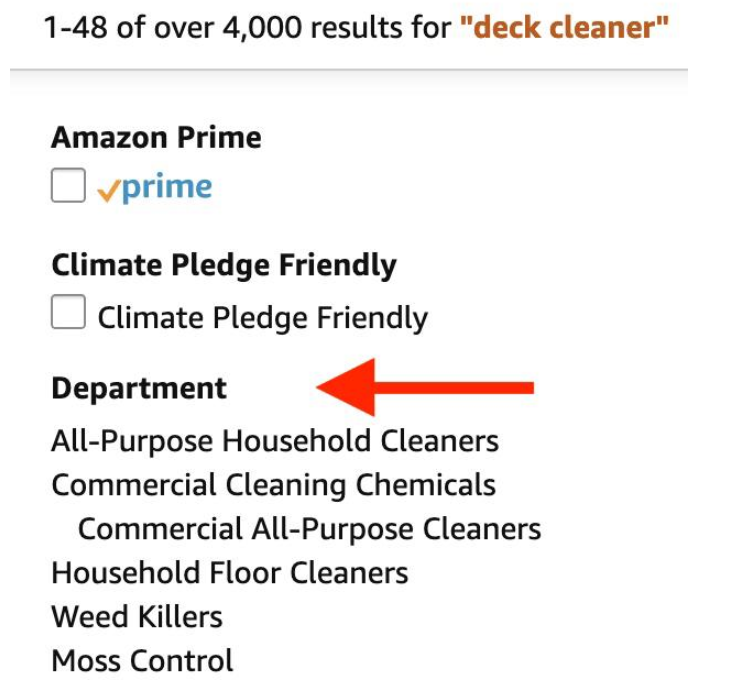Click the blue 'prime' wordmark logo
748x682 pixels.
click(x=167, y=187)
